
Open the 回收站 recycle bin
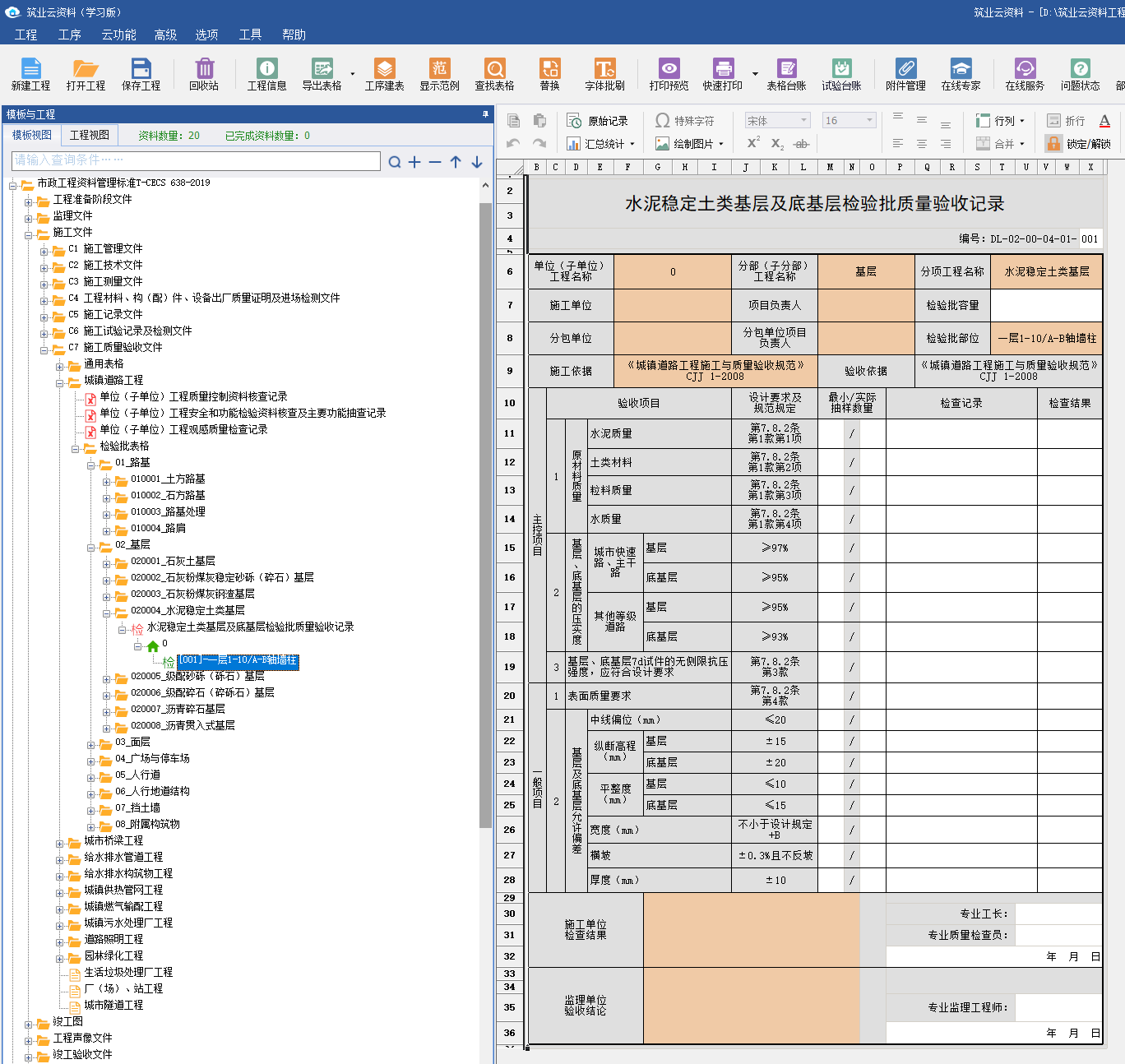(x=204, y=74)
